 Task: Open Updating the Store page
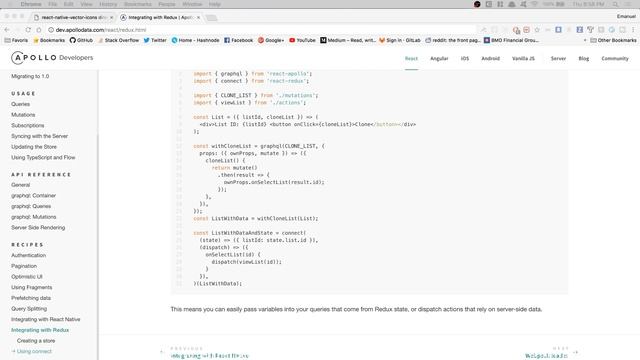tap(34, 147)
